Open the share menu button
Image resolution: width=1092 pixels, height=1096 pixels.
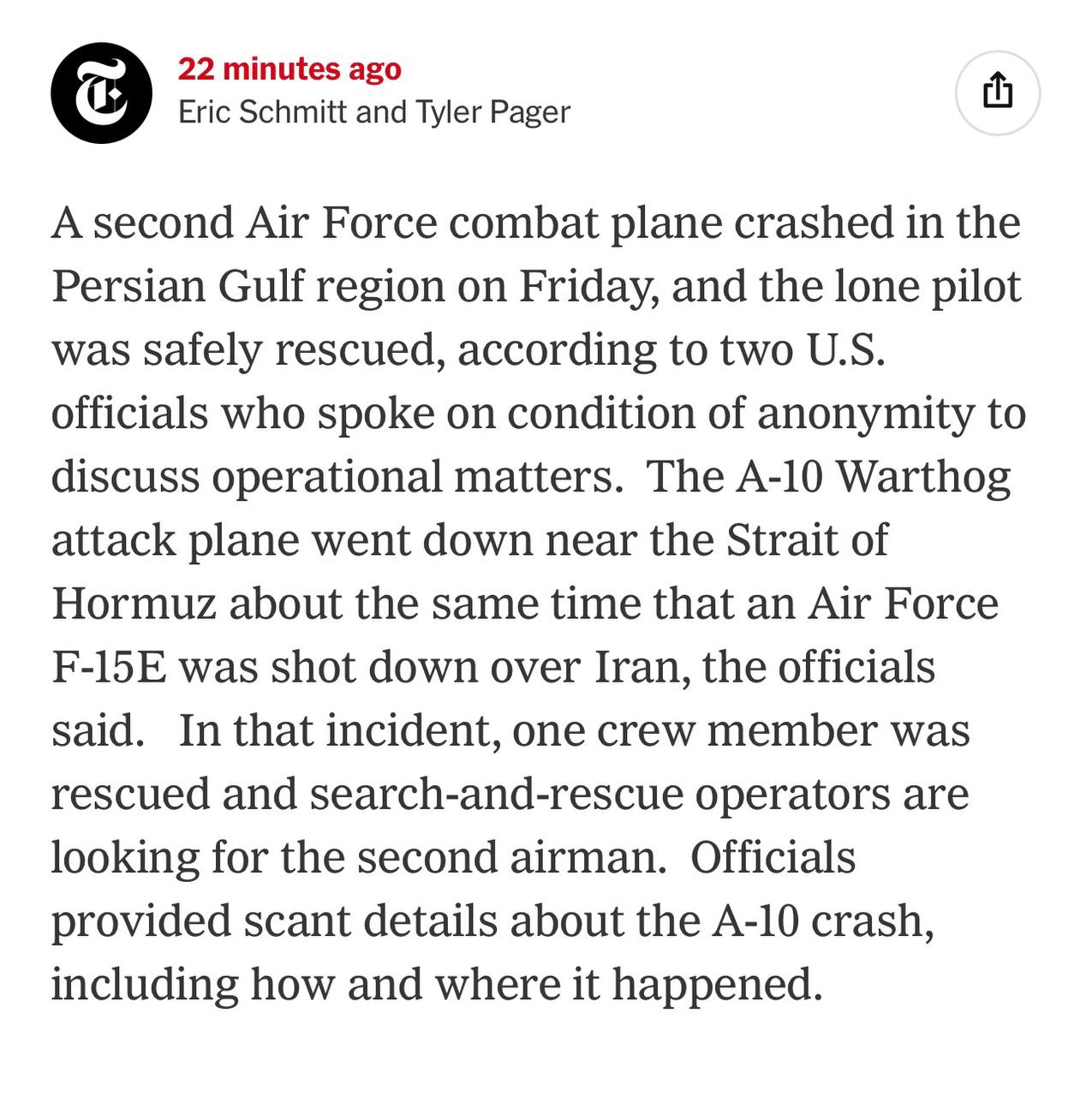click(x=997, y=92)
